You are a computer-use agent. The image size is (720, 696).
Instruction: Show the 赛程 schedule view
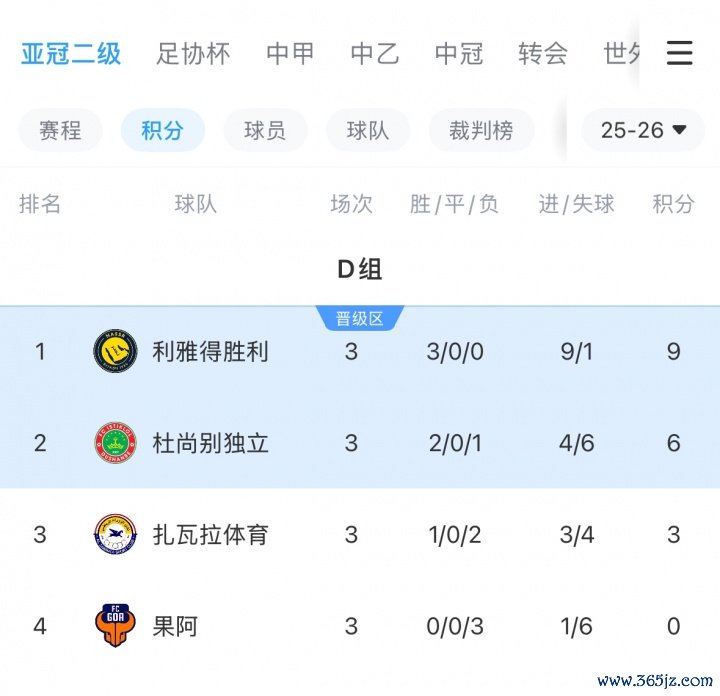pyautogui.click(x=60, y=130)
